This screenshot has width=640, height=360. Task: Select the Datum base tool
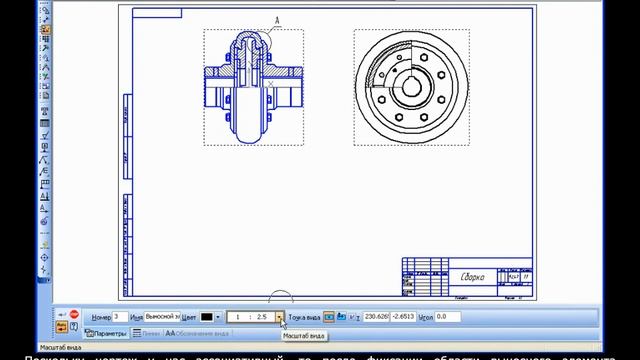[x=45, y=147]
